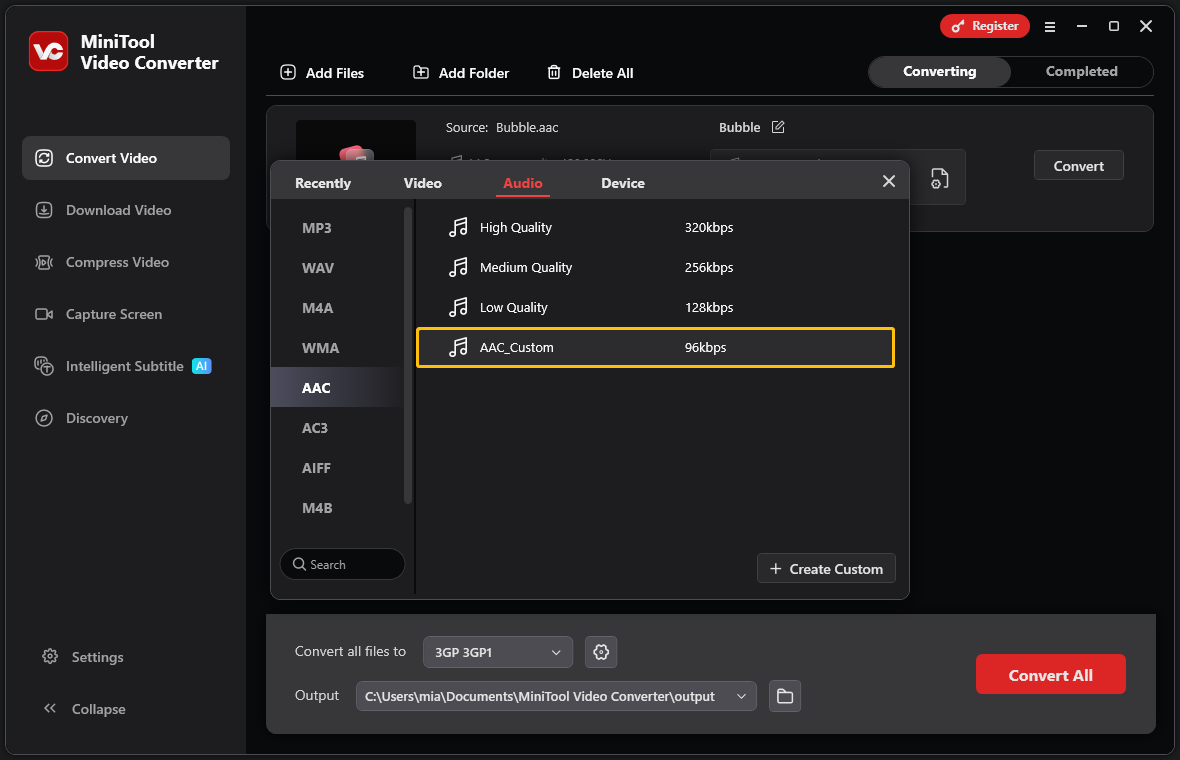The image size is (1180, 760).
Task: Close the format selection popup
Action: pyautogui.click(x=889, y=181)
